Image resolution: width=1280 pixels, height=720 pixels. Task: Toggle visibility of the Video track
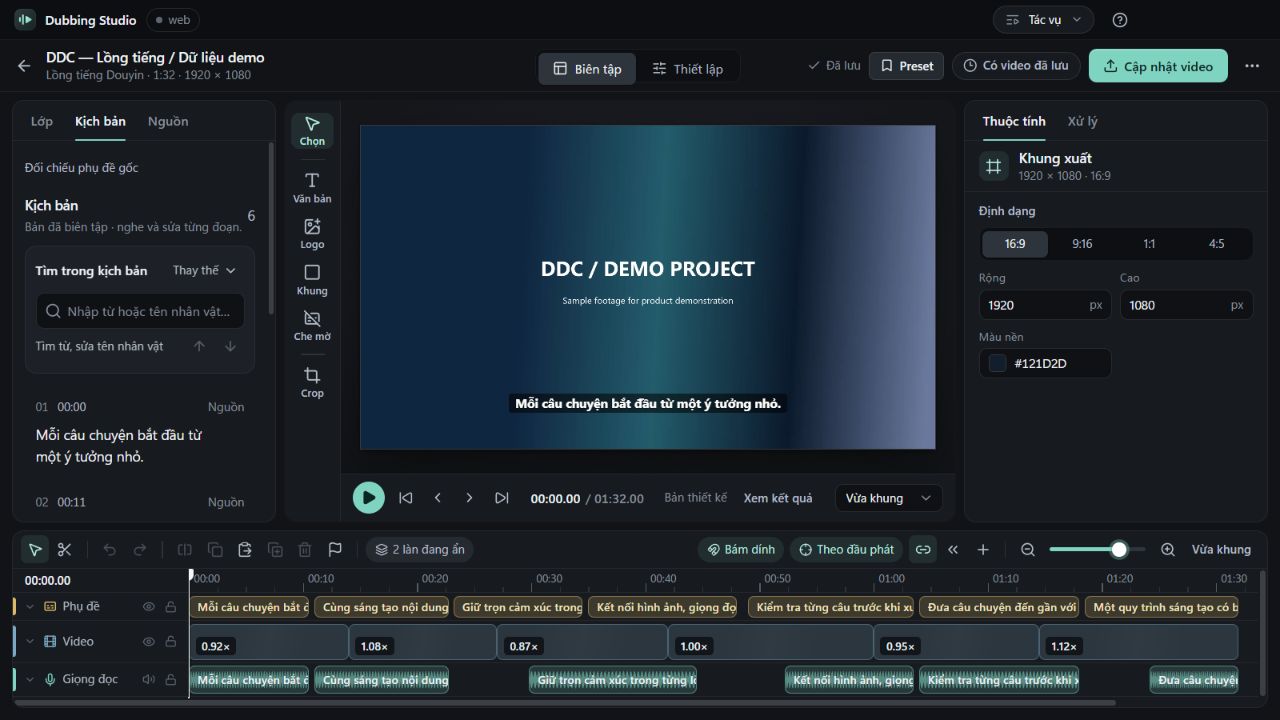(x=149, y=641)
